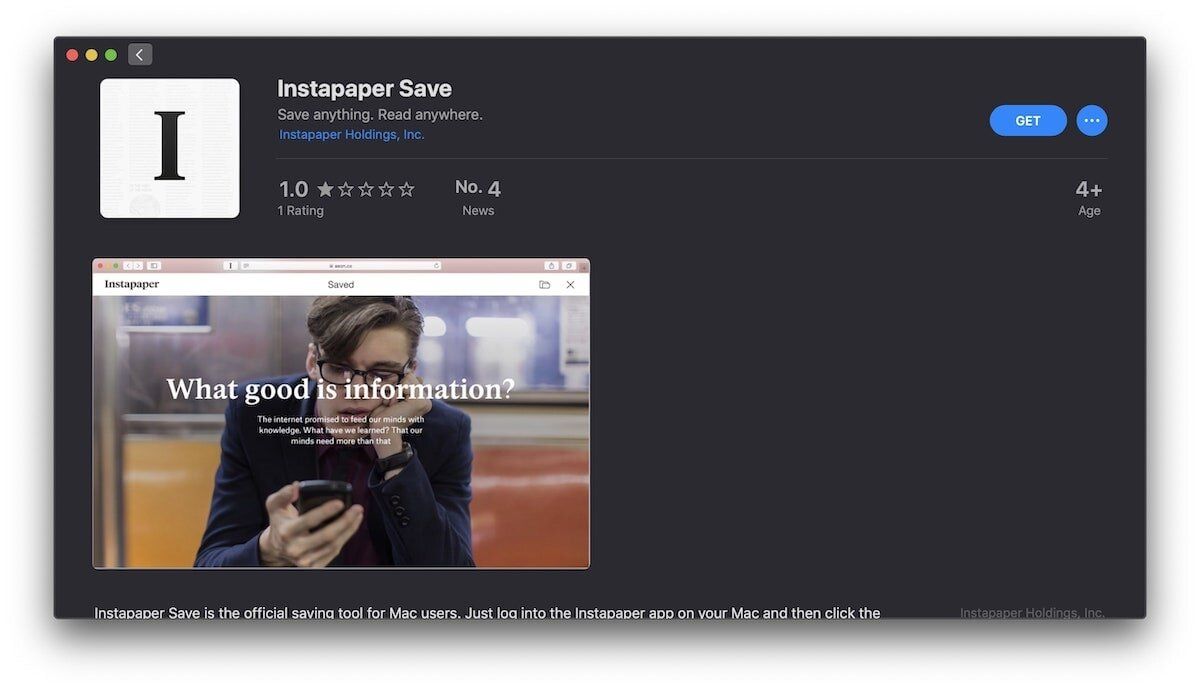1200x690 pixels.
Task: Click the Saved tab header in the screenshot
Action: 340,284
